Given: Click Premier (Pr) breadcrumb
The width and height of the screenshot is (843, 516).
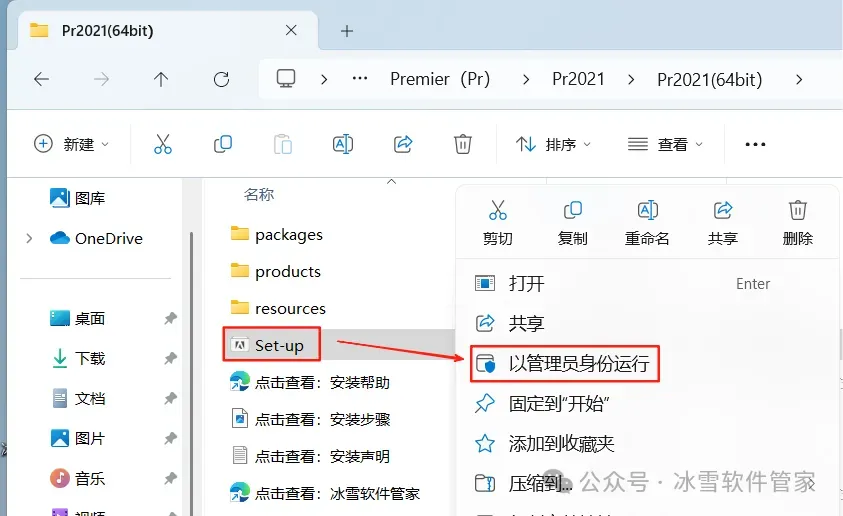Looking at the screenshot, I should click(440, 80).
